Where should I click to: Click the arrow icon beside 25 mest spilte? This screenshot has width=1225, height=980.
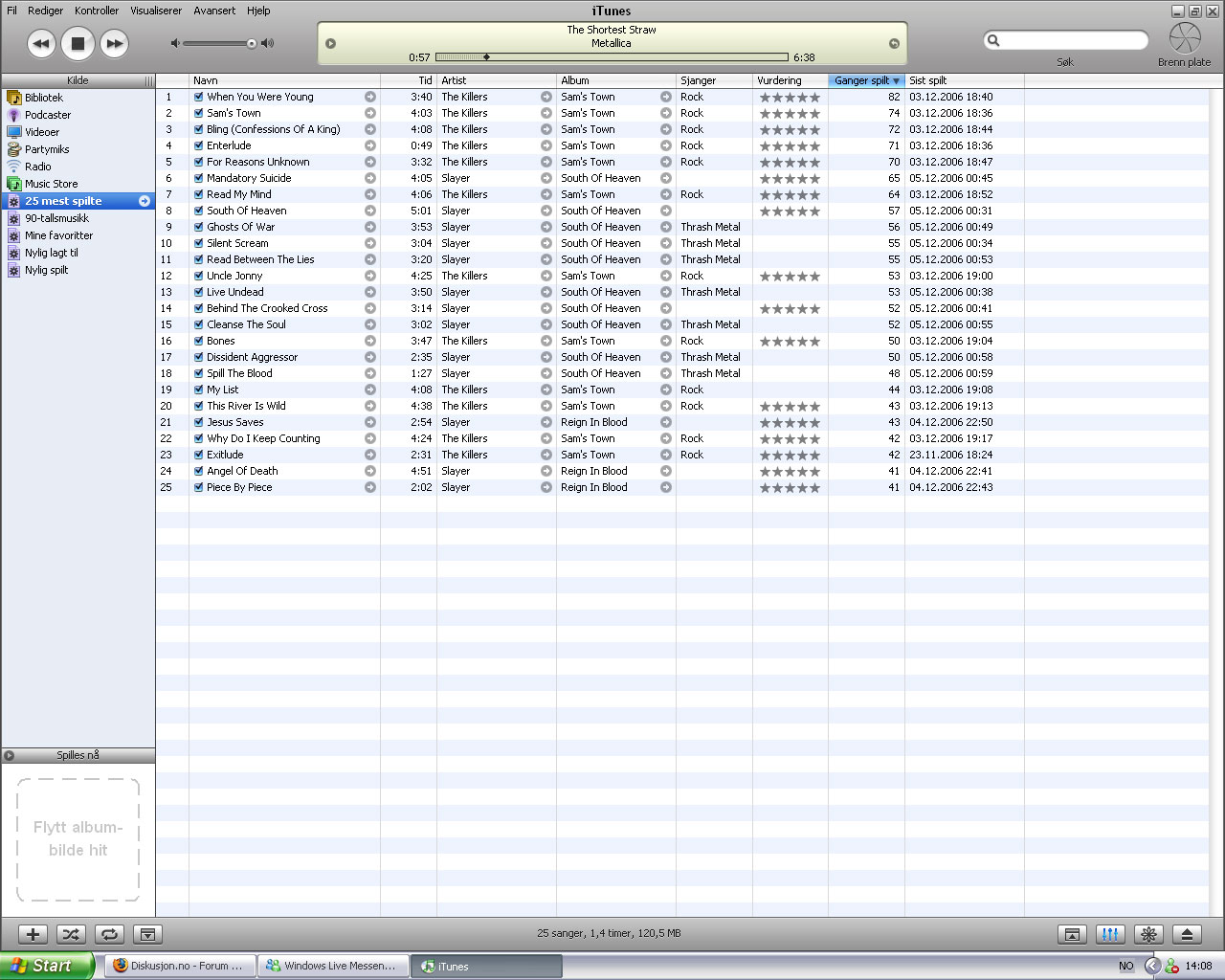click(x=145, y=201)
